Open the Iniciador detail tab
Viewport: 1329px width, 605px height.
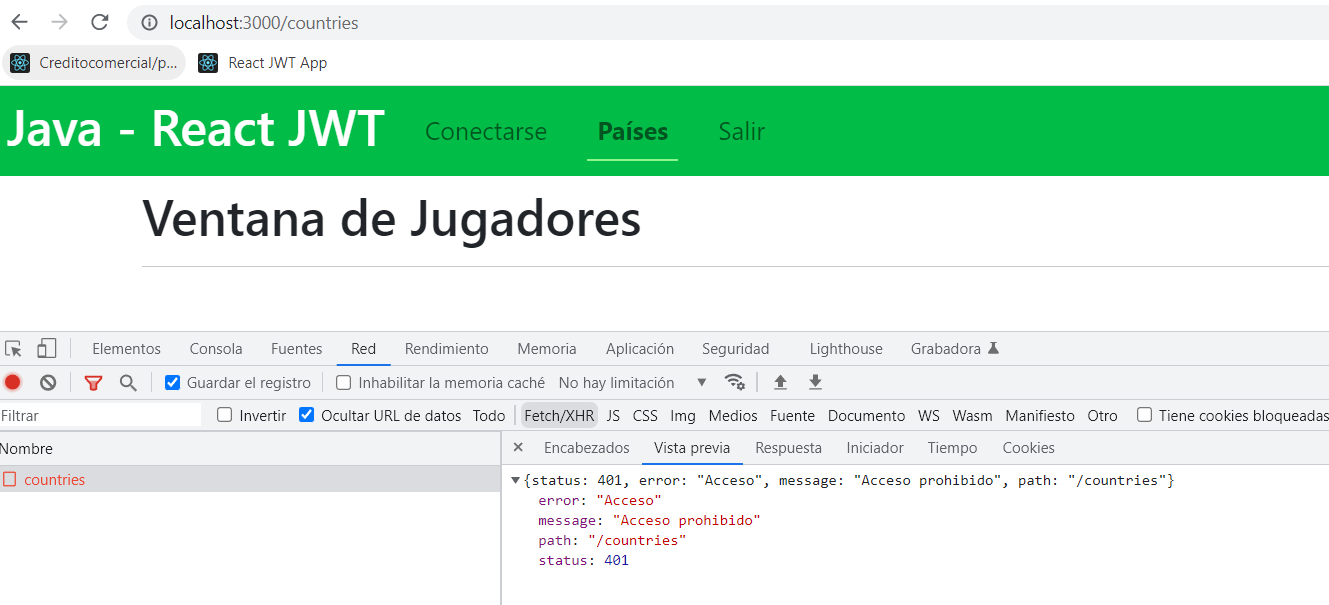pyautogui.click(x=875, y=448)
